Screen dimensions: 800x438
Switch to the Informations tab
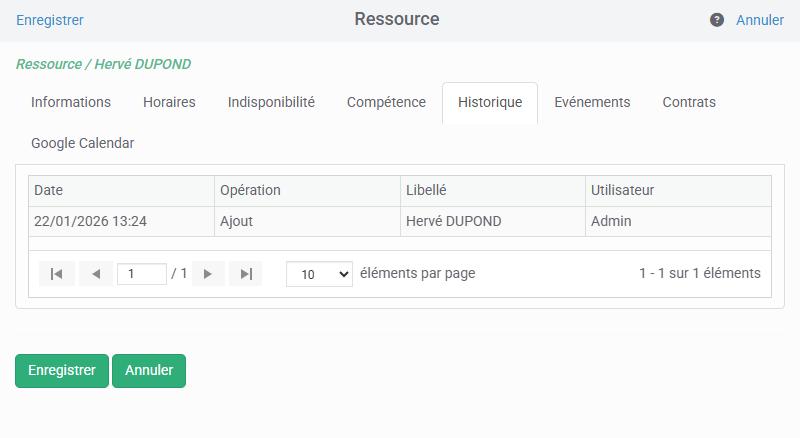tap(71, 102)
